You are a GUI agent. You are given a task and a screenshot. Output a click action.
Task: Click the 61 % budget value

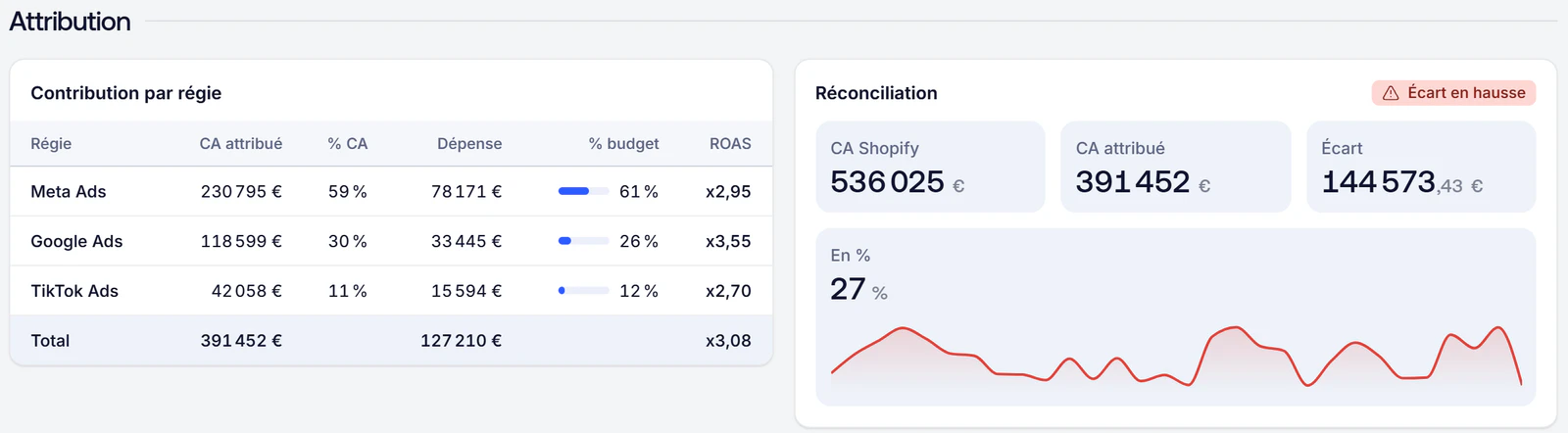coord(639,192)
